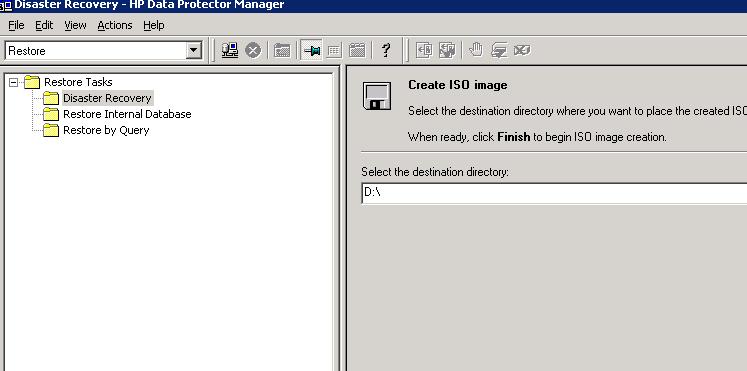Click the Restore Internal Database folder icon
747x371 pixels.
click(50, 114)
